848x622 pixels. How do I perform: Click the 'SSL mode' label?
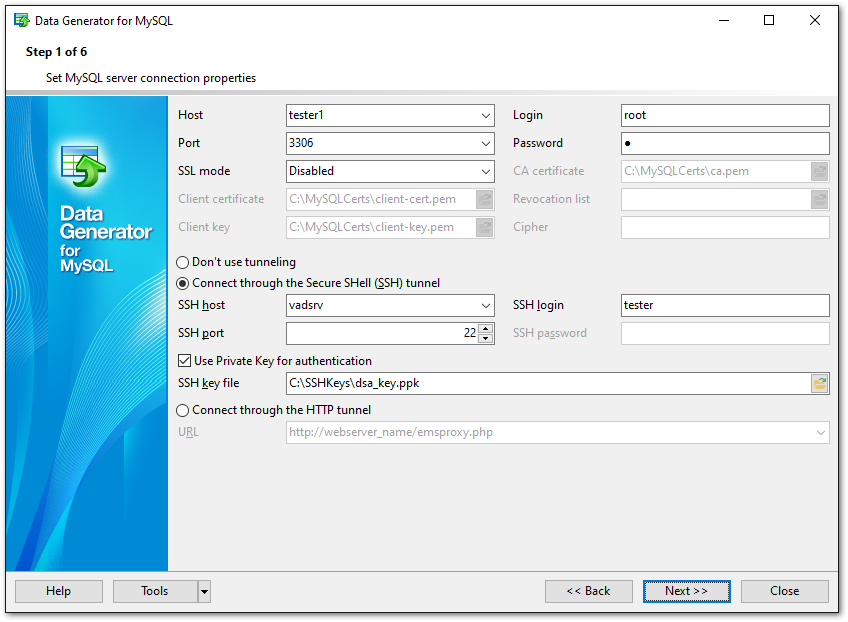tap(204, 171)
